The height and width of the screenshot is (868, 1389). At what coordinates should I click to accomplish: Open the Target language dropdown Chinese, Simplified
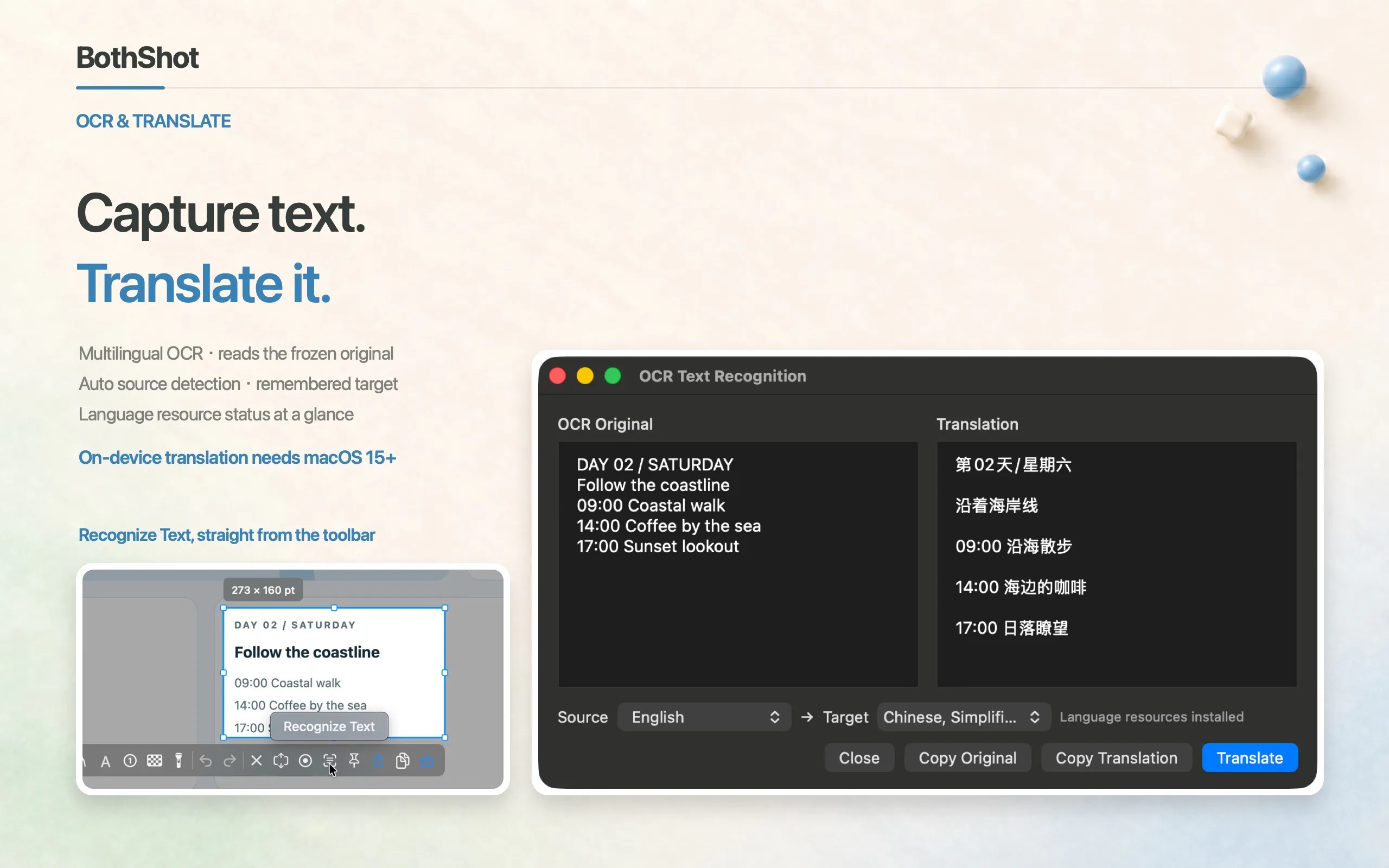(964, 717)
